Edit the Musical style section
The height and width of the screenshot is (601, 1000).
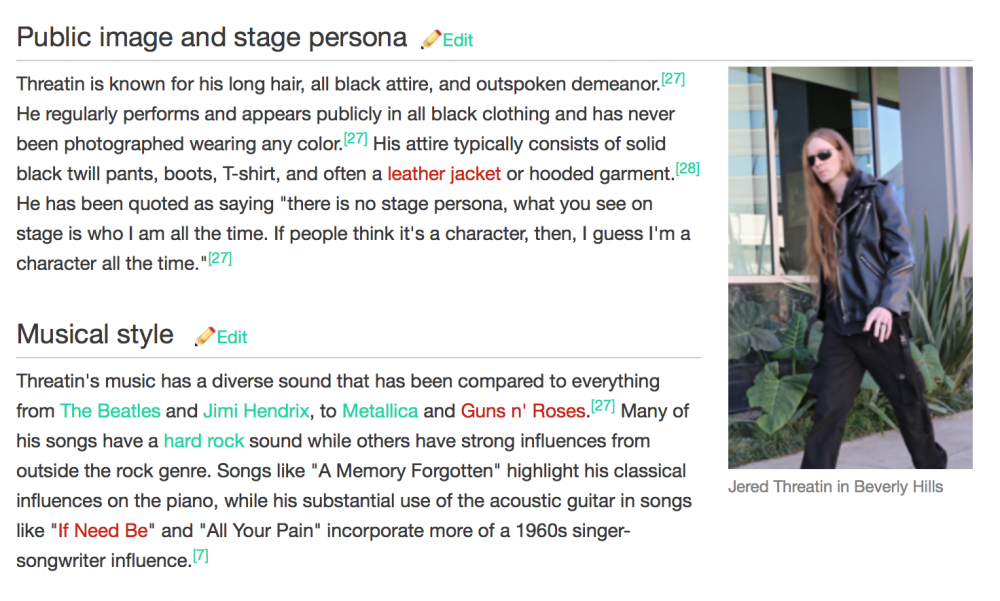(x=232, y=338)
